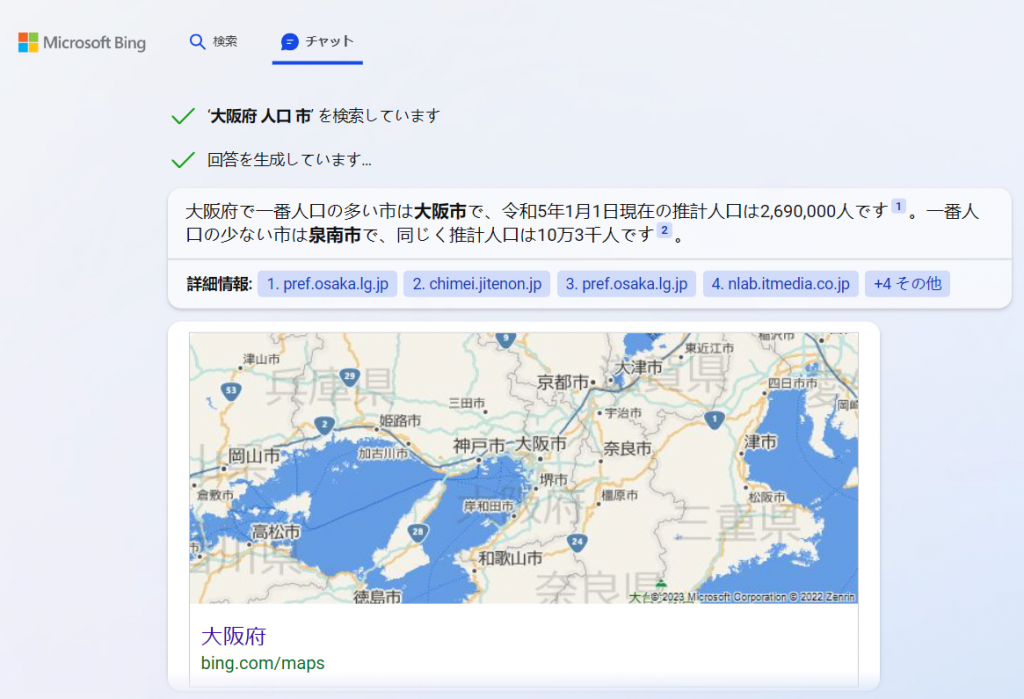Open the 4. nlab.itmedia.co.jp source
Screen dimensions: 1024x699
coord(780,283)
